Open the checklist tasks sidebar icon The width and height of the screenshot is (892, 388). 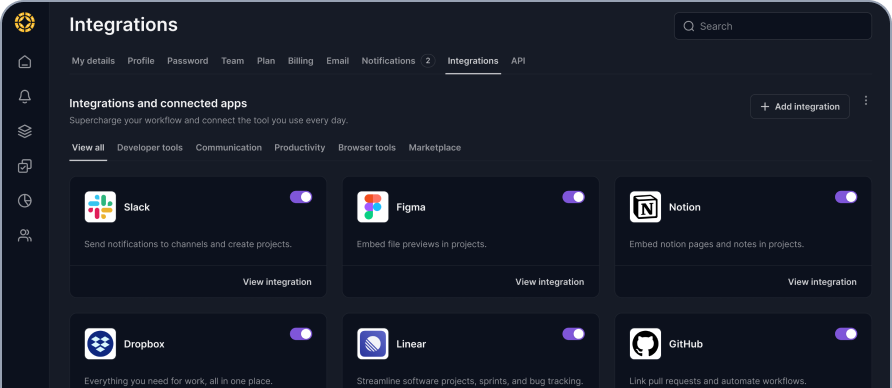[x=24, y=166]
